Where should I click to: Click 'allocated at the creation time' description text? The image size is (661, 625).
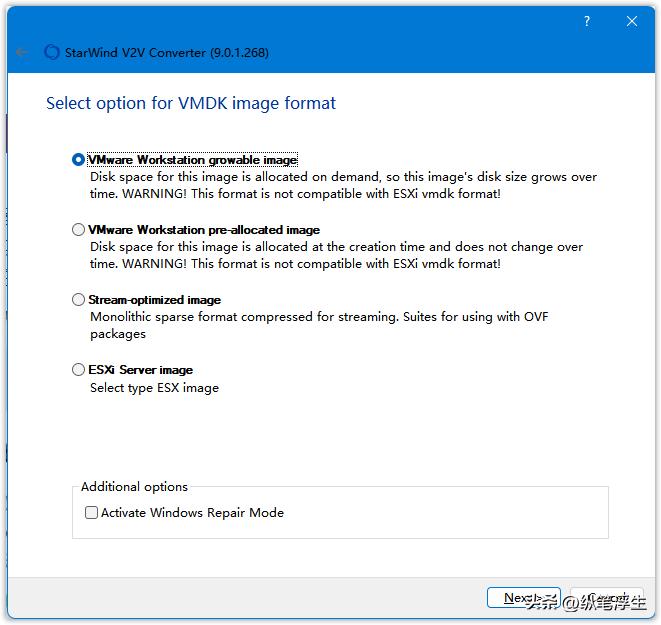(336, 255)
